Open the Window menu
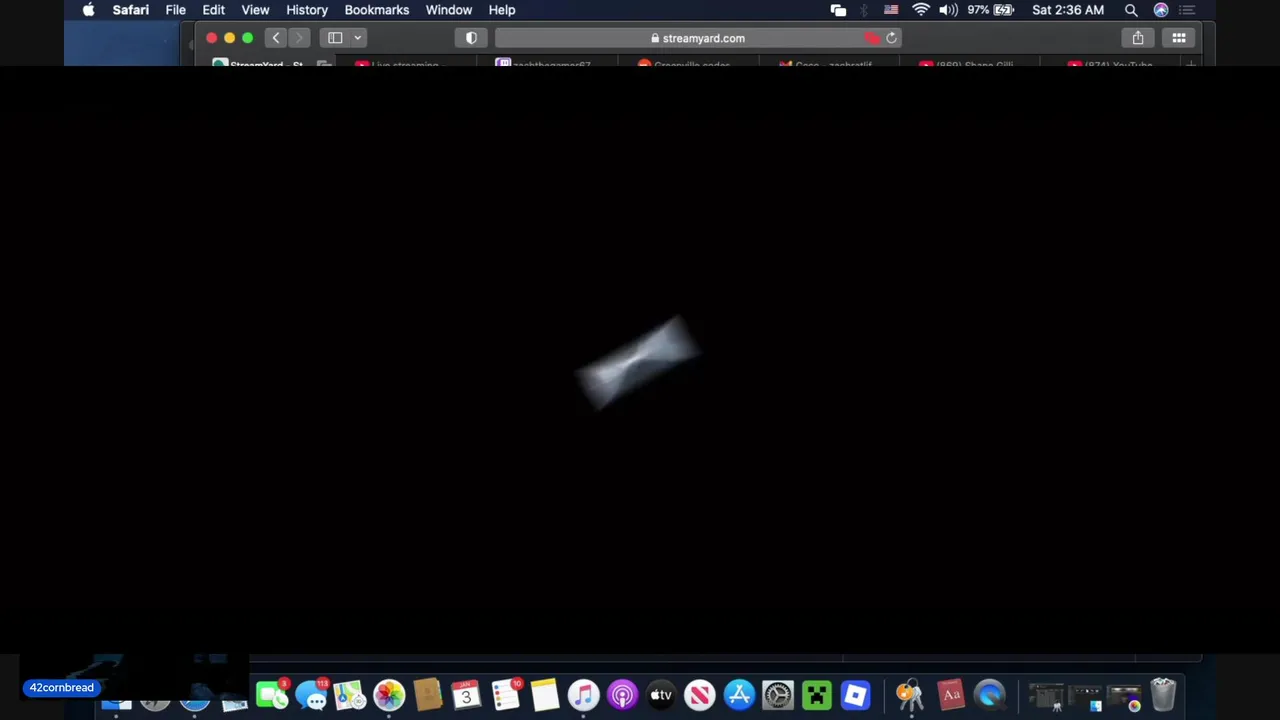 tap(449, 10)
